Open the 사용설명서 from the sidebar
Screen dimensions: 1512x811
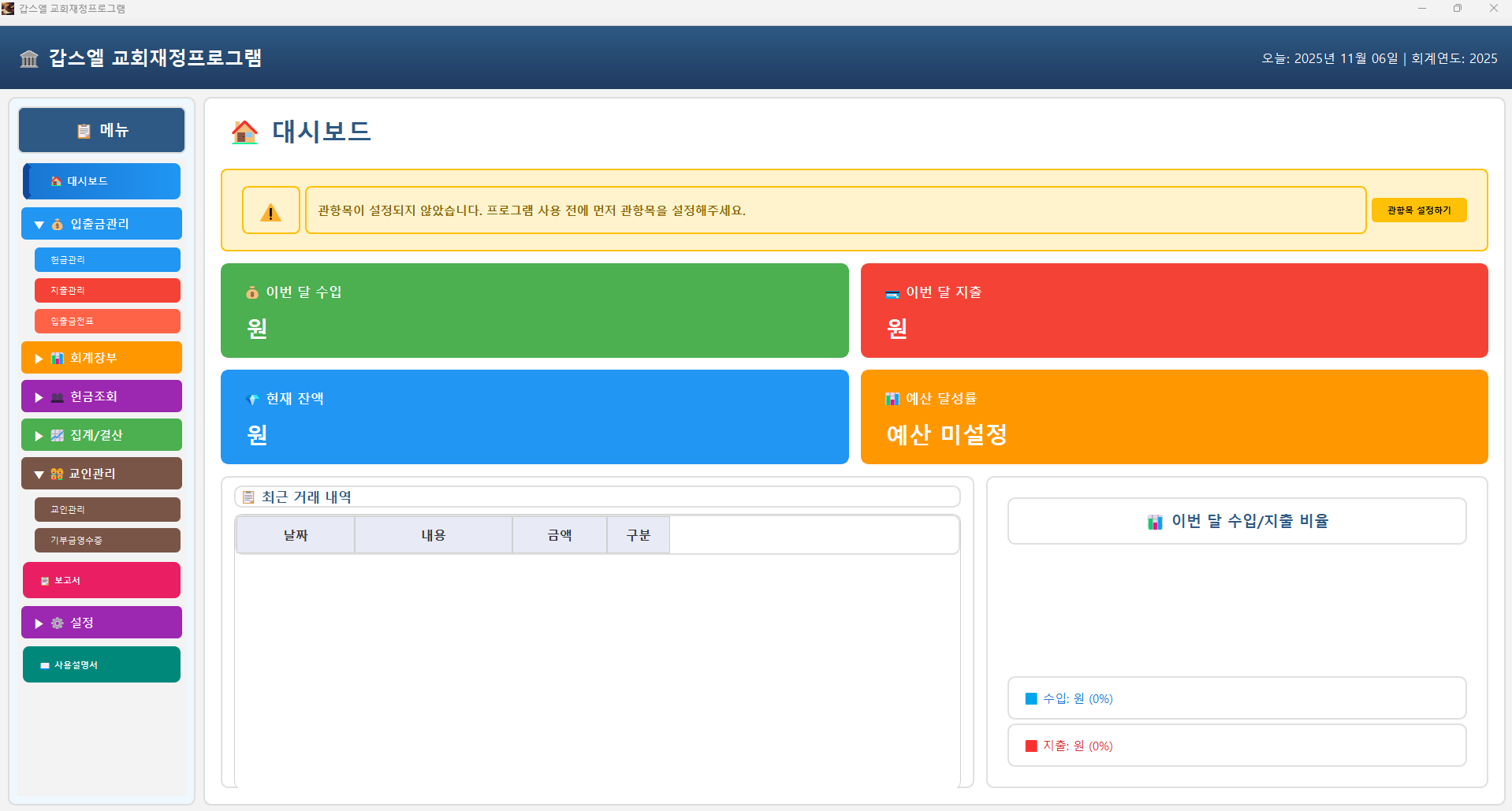click(101, 664)
